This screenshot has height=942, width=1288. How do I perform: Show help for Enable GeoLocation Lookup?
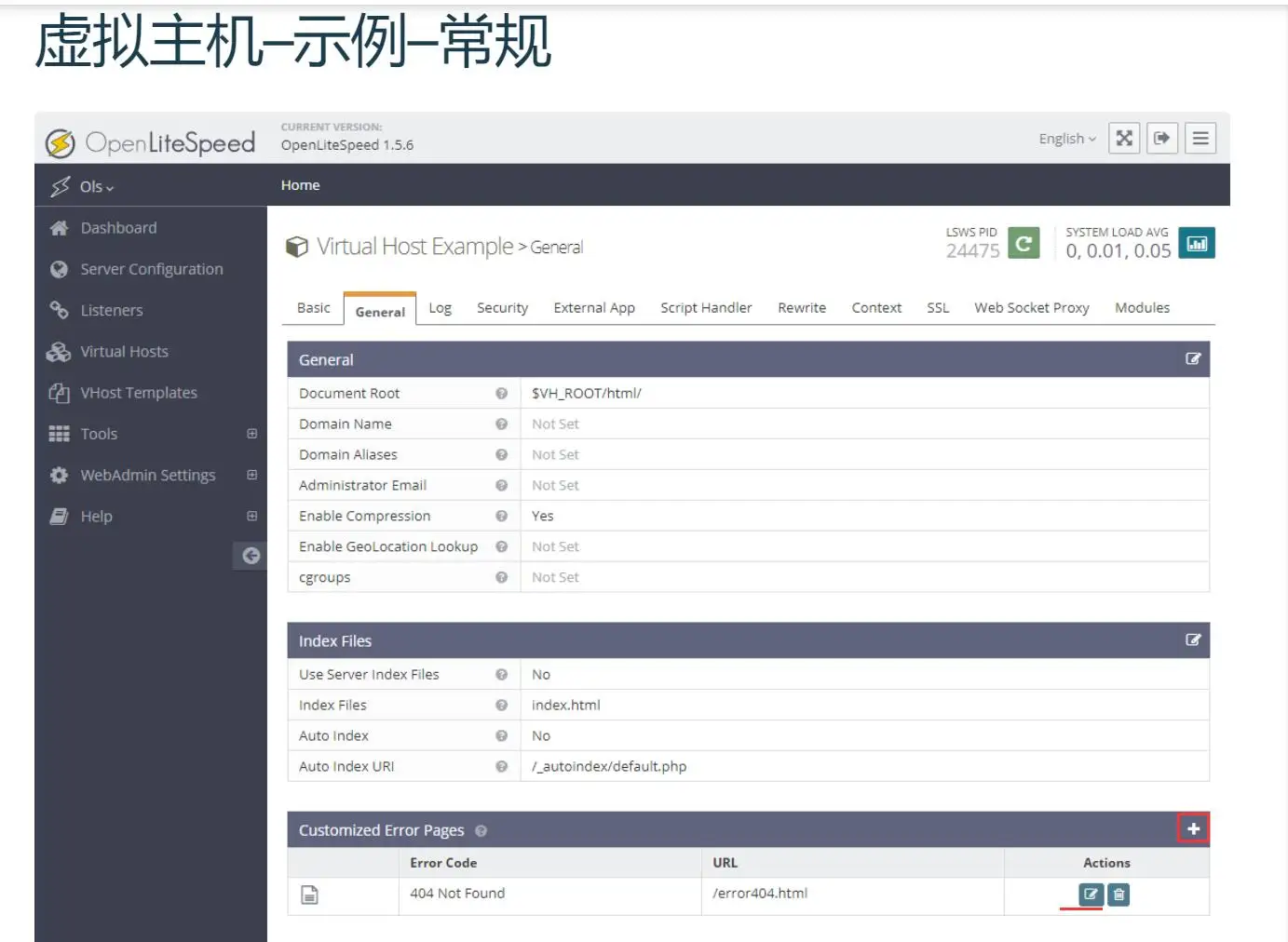501,547
